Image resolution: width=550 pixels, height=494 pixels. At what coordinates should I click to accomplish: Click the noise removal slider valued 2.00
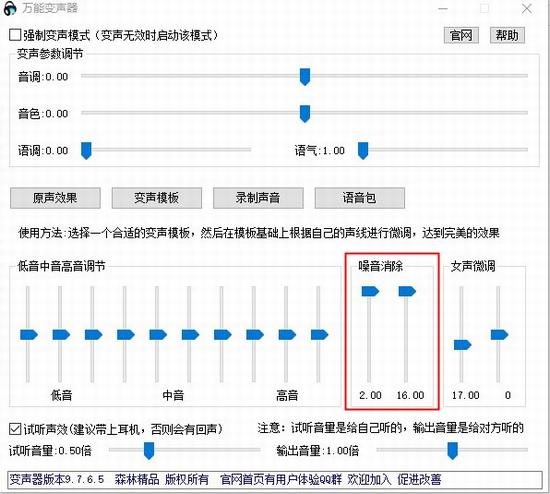click(x=370, y=291)
